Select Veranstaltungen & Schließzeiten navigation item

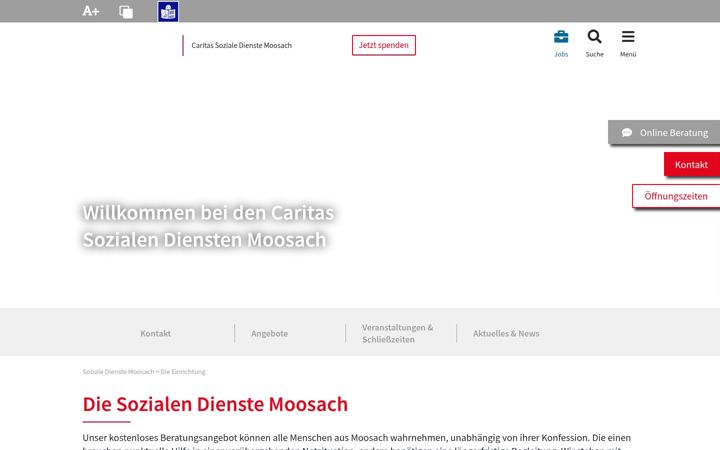coord(398,333)
